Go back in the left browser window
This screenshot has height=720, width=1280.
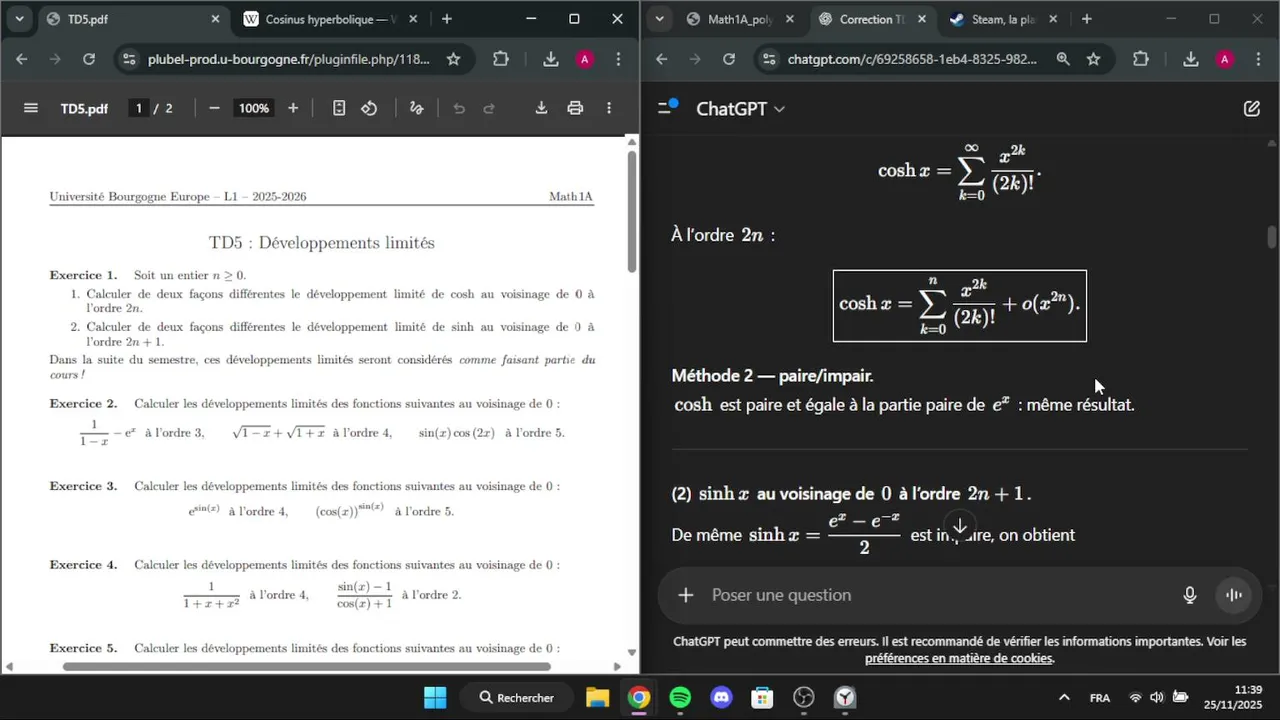coord(22,59)
